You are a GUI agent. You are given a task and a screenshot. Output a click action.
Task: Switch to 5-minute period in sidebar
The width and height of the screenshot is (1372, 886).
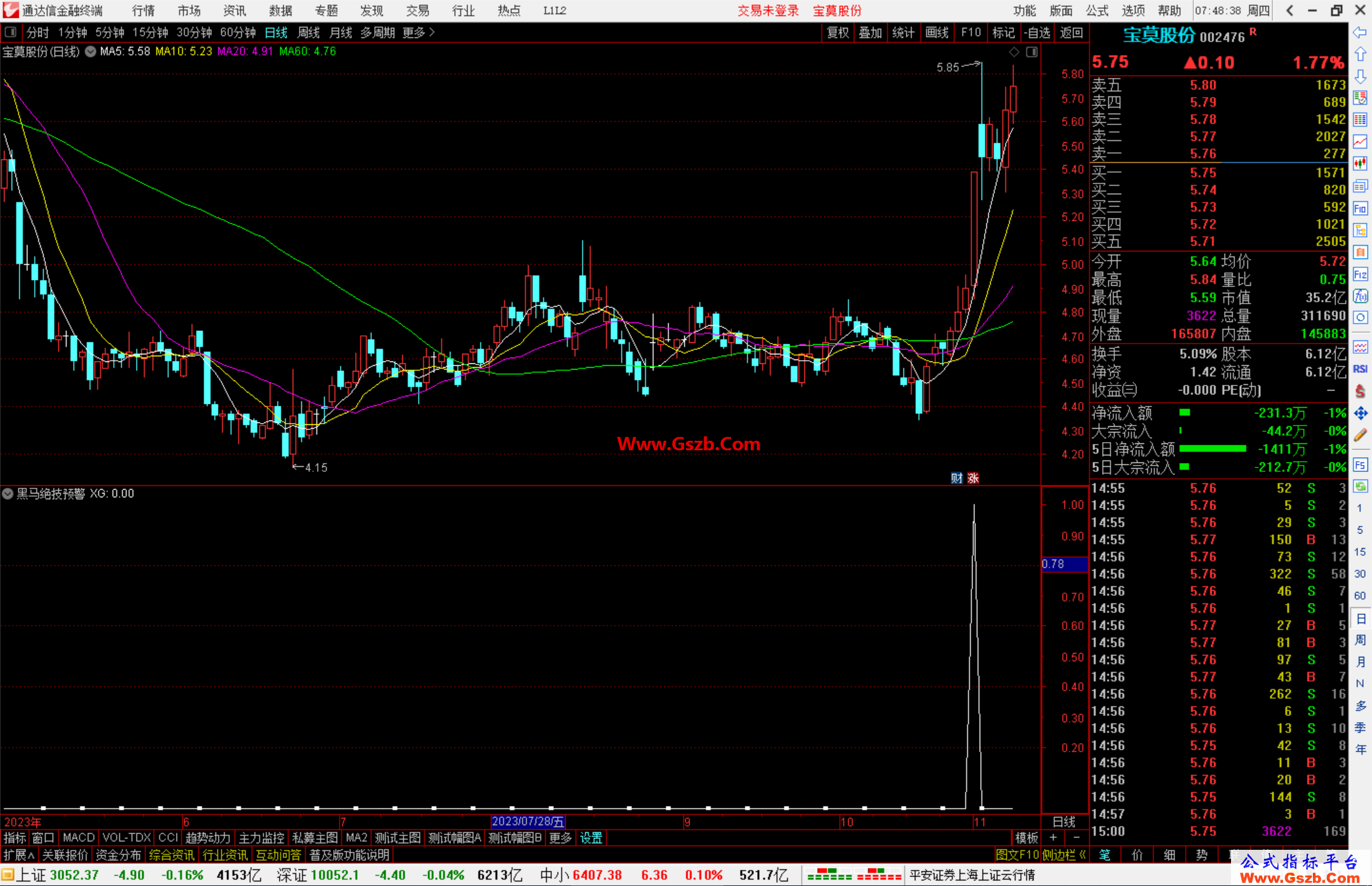point(1359,530)
